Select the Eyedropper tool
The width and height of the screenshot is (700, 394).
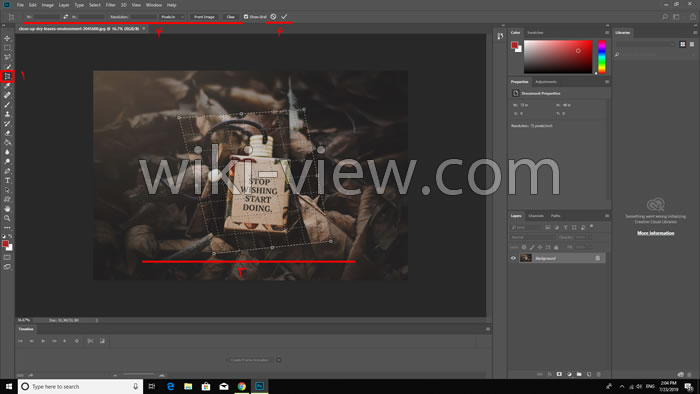click(x=7, y=86)
